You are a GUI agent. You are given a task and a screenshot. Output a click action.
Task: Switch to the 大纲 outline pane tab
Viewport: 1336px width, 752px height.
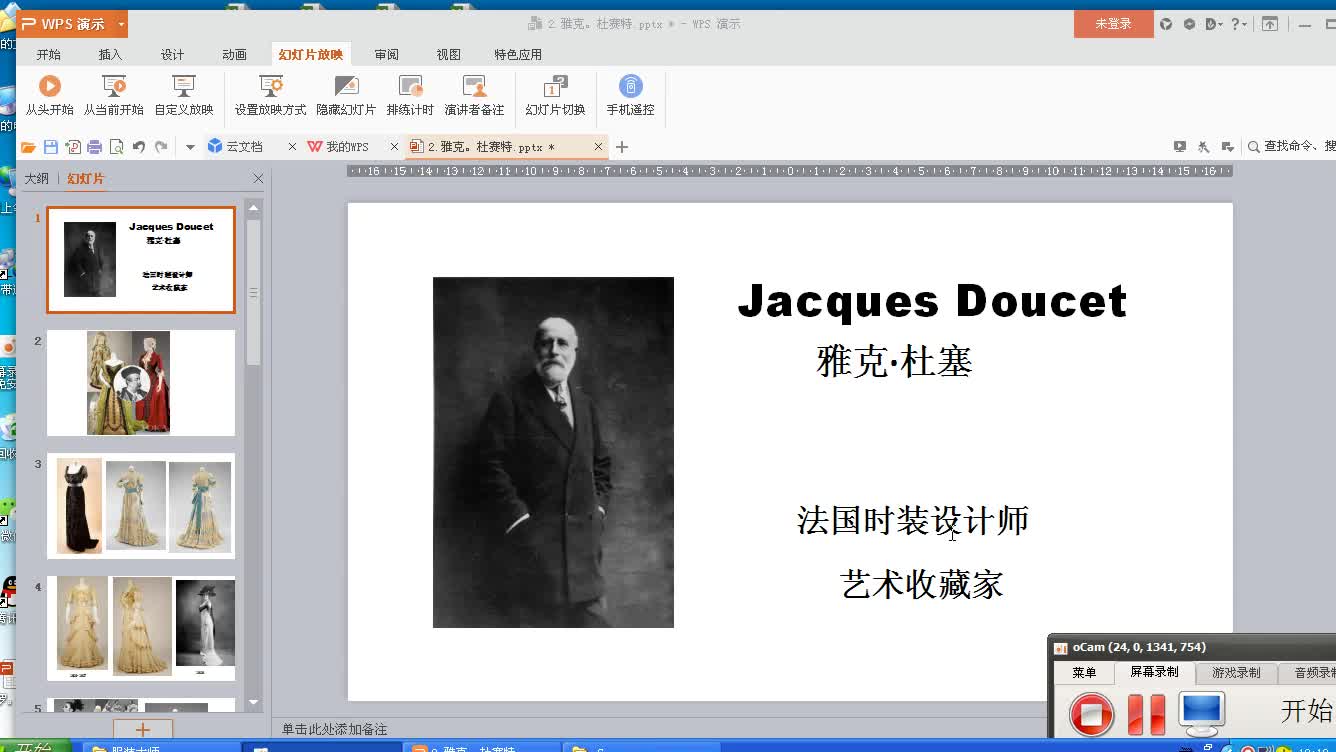point(36,178)
